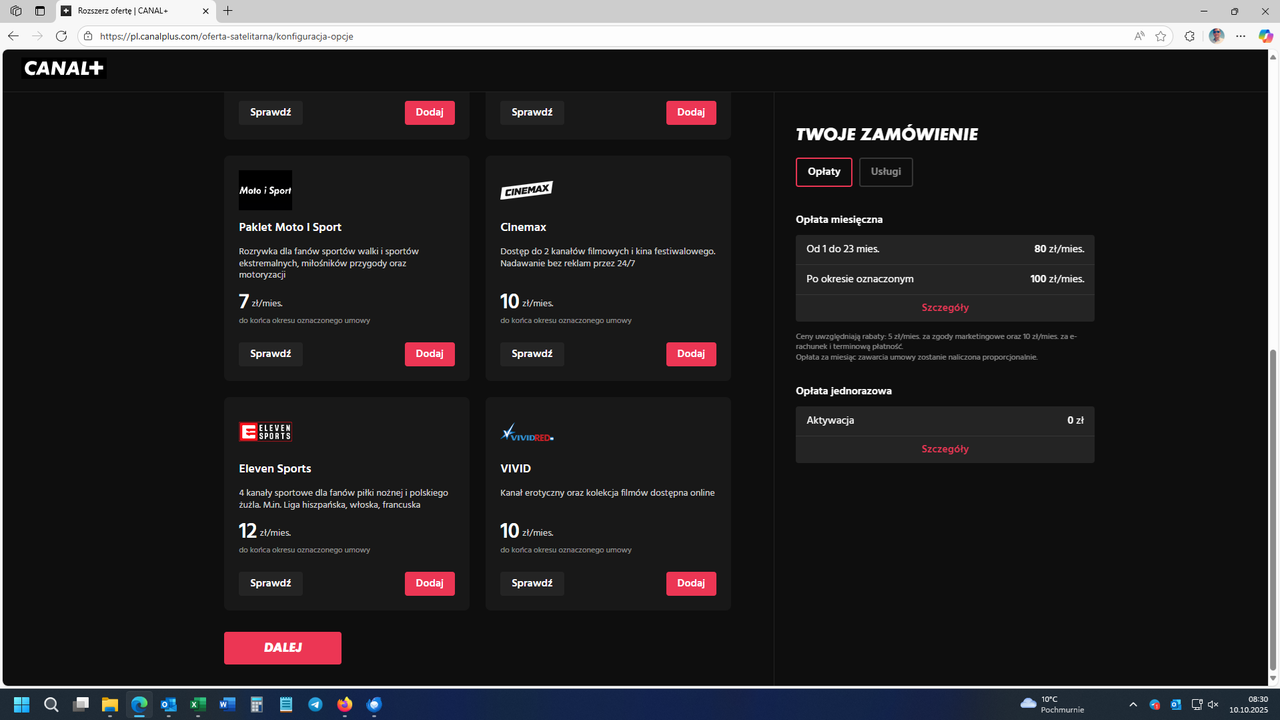Click the 'TWOJE ZAMÓWIENIE' heading
Image resolution: width=1280 pixels, height=720 pixels.
pyautogui.click(x=887, y=134)
